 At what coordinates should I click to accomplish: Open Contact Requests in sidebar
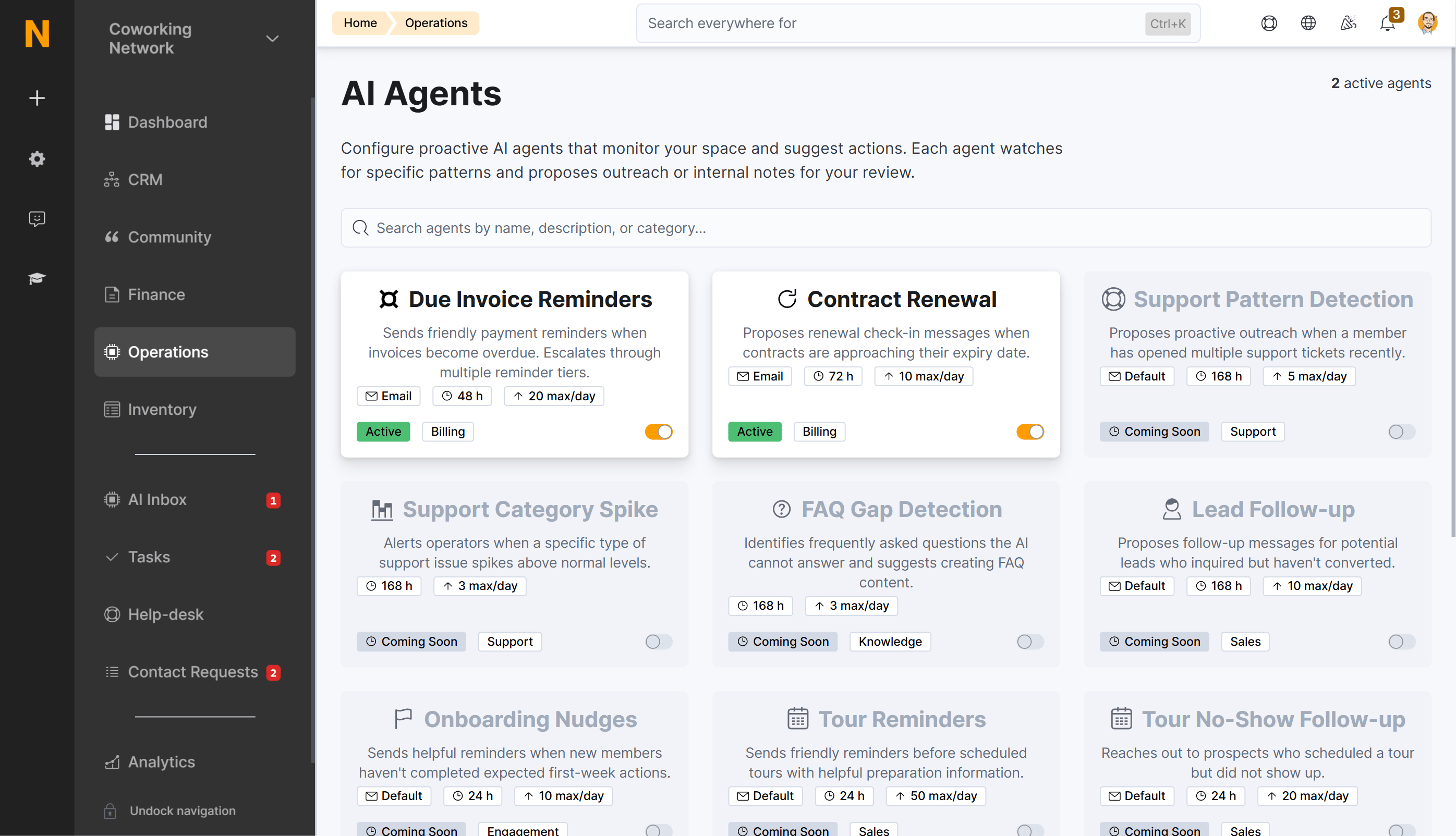[x=195, y=672]
